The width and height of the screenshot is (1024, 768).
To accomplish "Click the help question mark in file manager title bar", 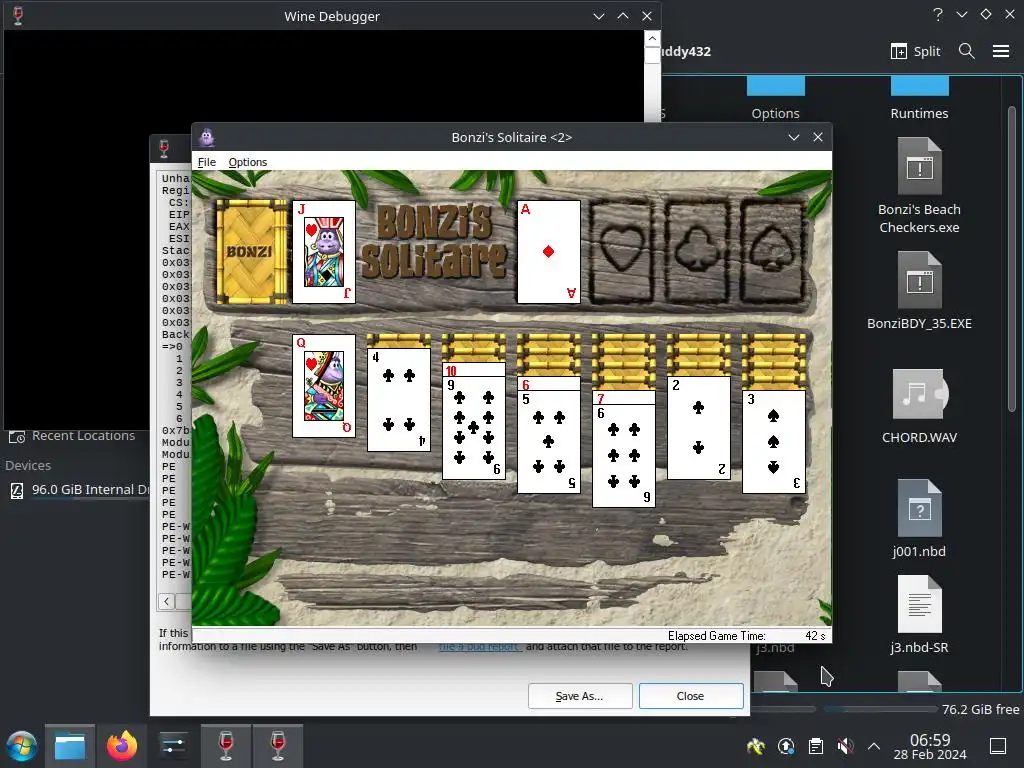I will [x=938, y=14].
